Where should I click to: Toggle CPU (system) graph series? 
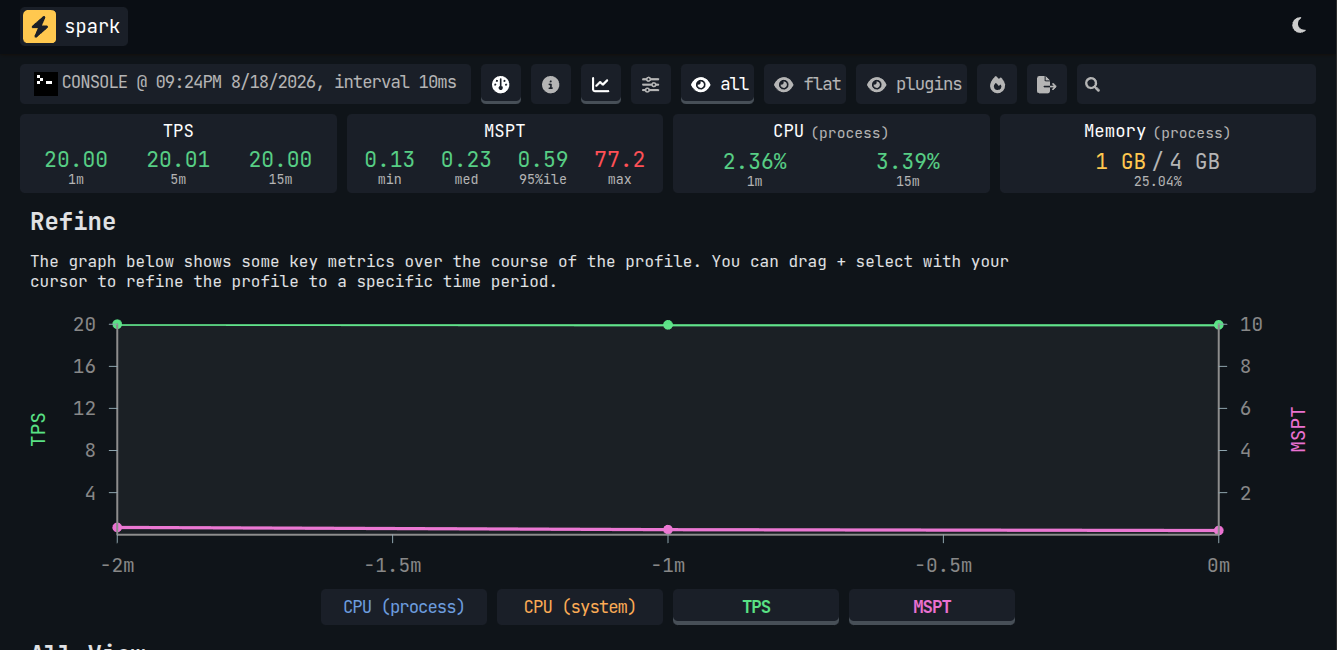(x=580, y=607)
